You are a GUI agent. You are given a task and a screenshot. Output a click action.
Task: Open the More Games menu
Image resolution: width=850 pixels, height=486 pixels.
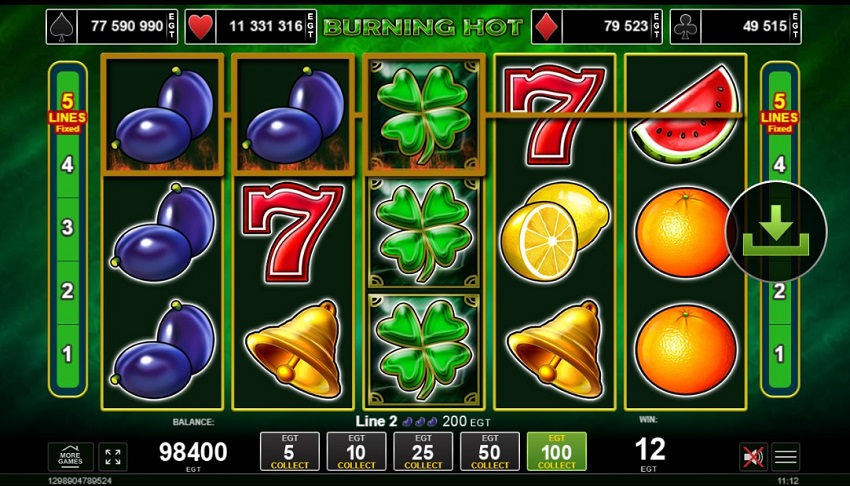coord(70,457)
